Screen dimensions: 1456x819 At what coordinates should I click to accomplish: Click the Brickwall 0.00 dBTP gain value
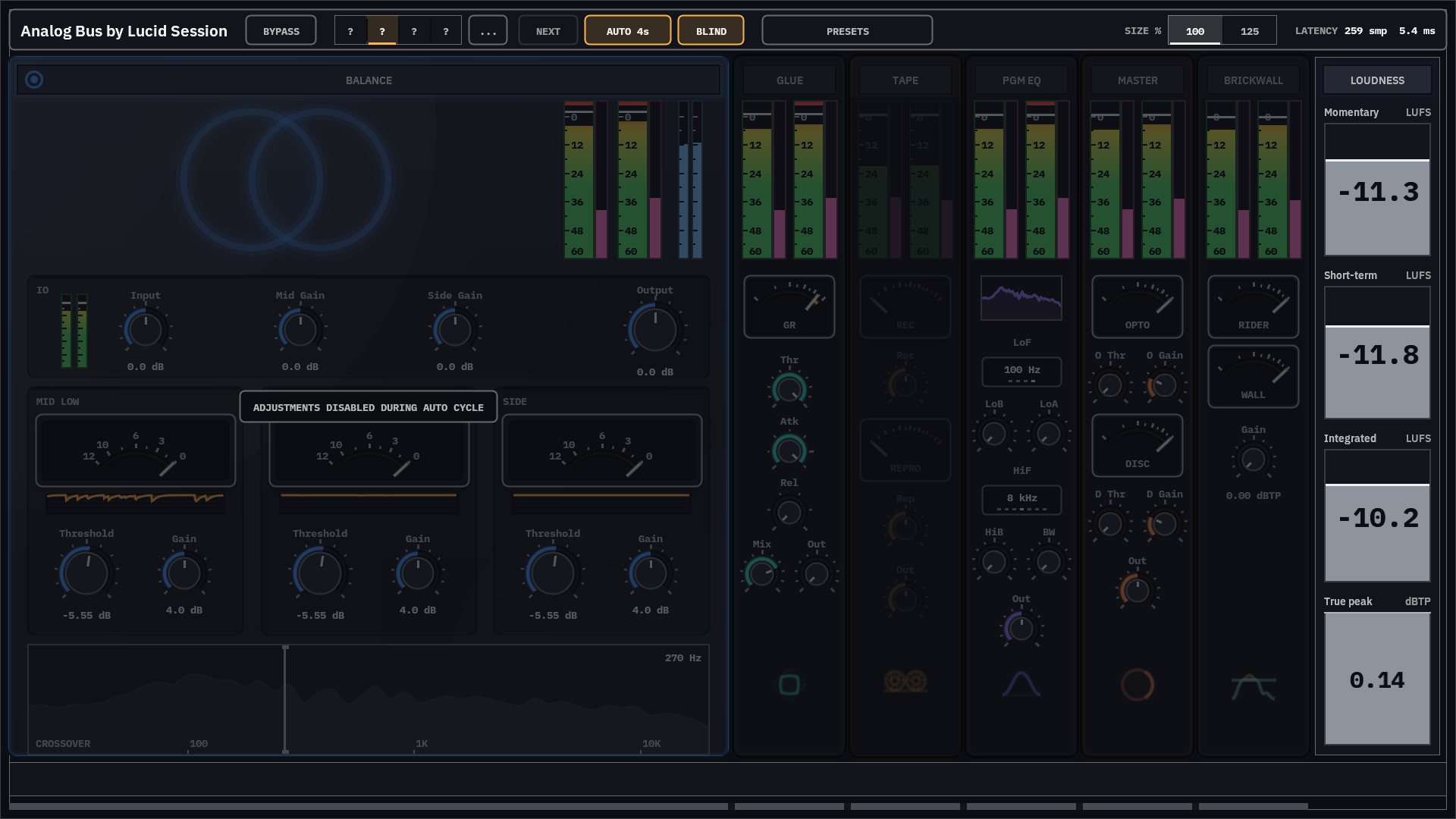pyautogui.click(x=1254, y=495)
